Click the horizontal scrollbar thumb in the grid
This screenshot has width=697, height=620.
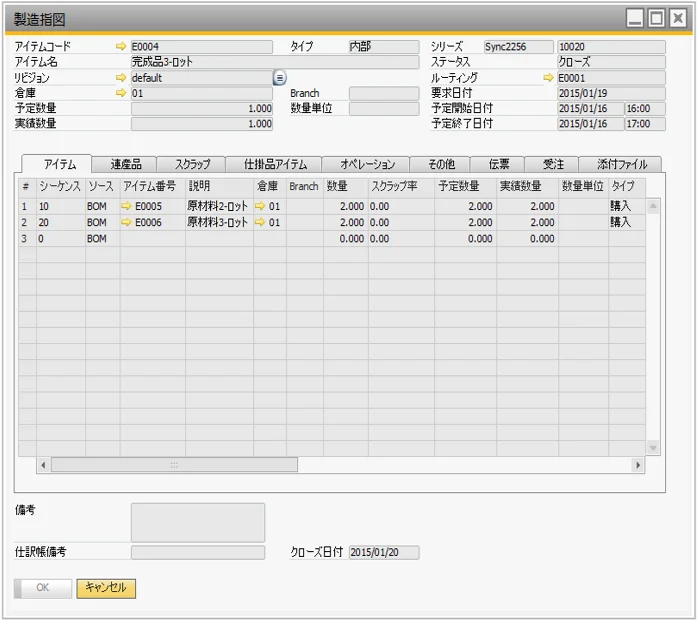click(174, 465)
